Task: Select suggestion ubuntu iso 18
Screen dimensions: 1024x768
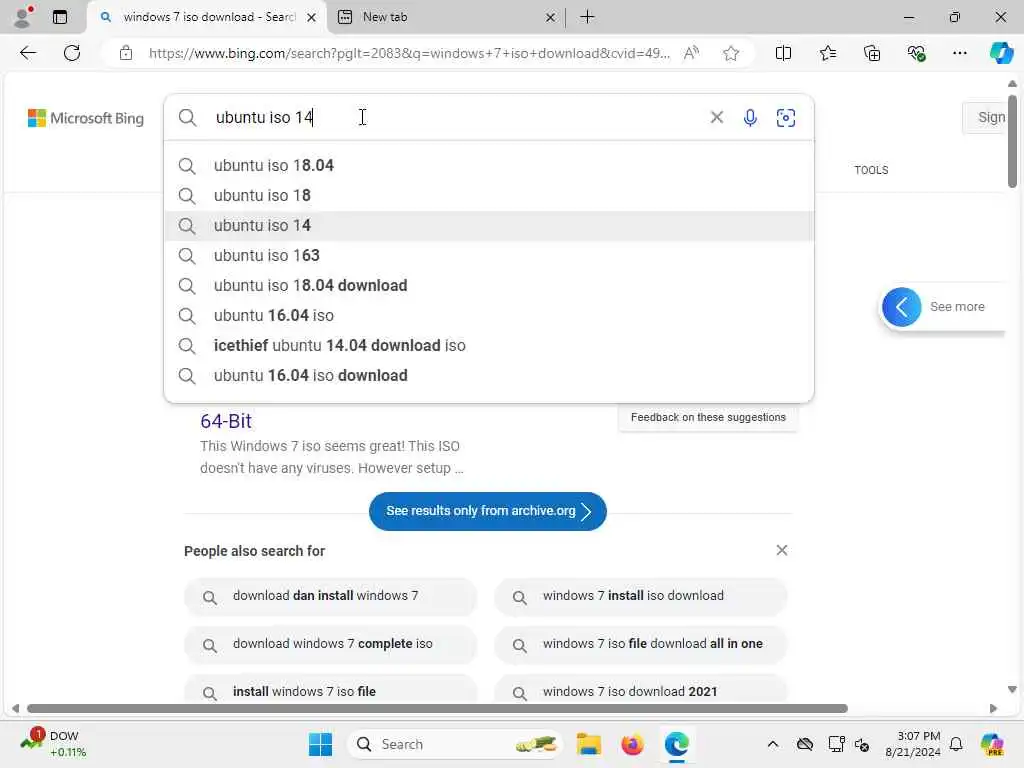Action: coord(488,195)
